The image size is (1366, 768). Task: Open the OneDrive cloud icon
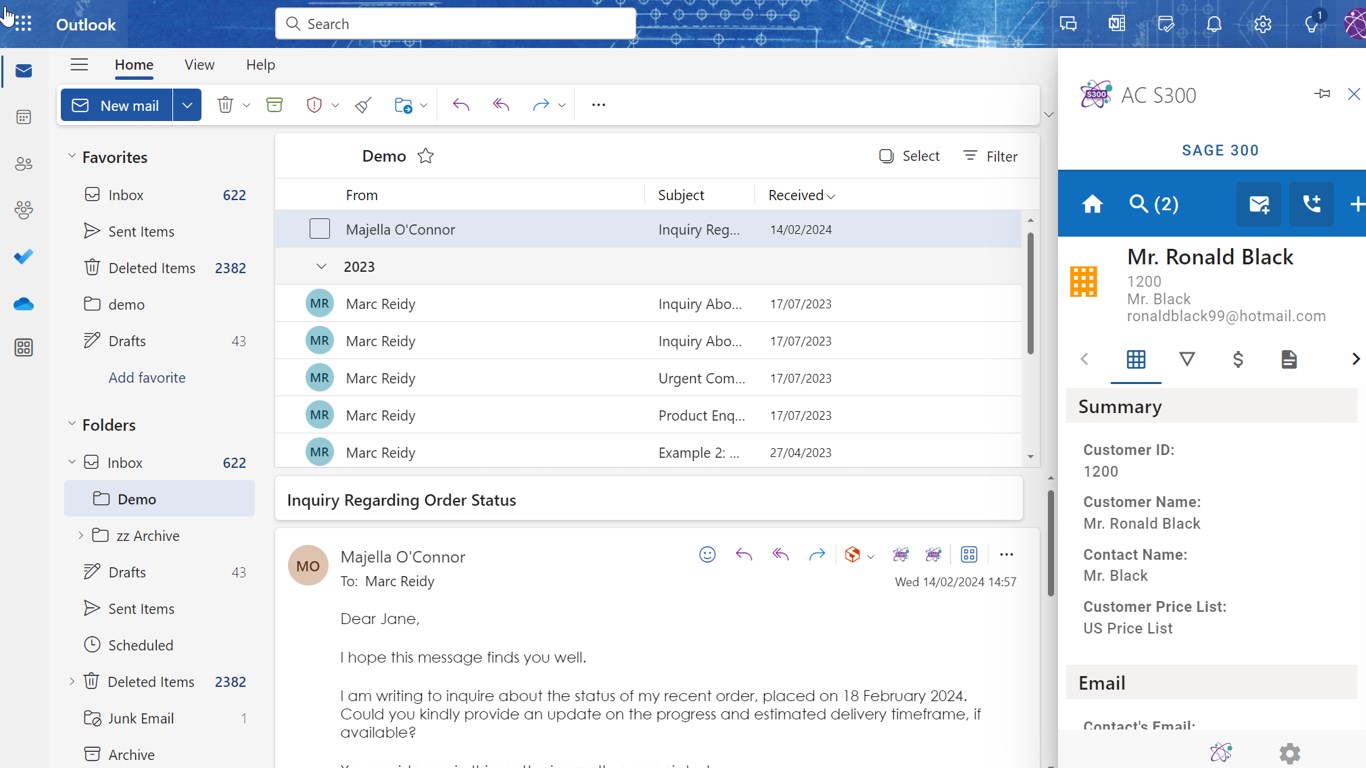click(x=24, y=304)
